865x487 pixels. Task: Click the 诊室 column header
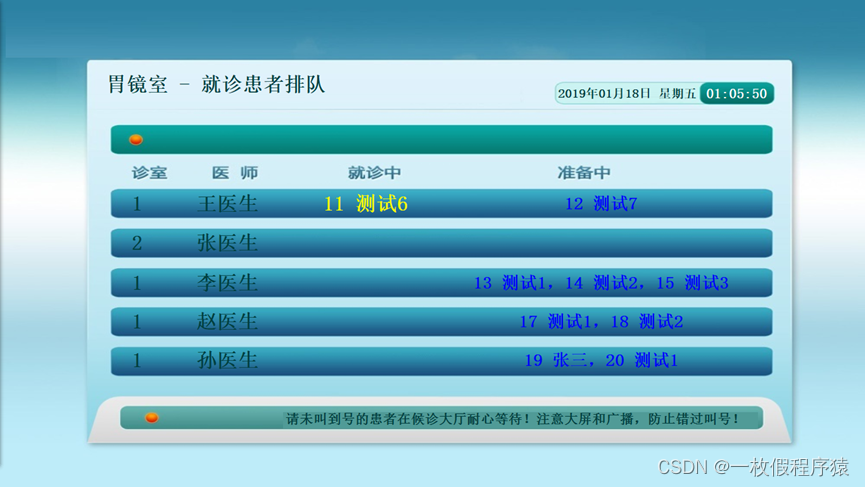[x=149, y=173]
